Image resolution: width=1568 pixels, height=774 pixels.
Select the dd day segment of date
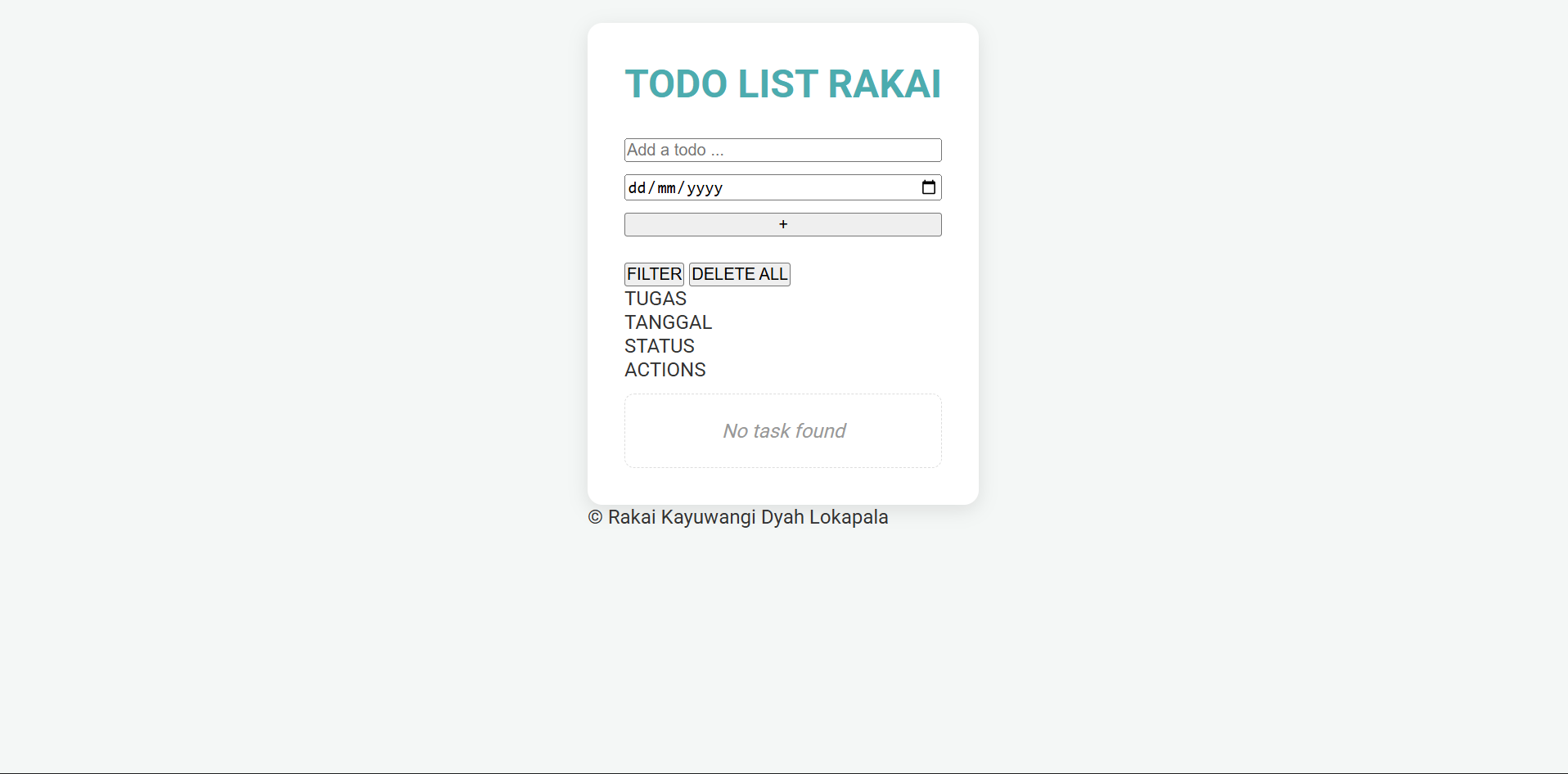point(637,188)
